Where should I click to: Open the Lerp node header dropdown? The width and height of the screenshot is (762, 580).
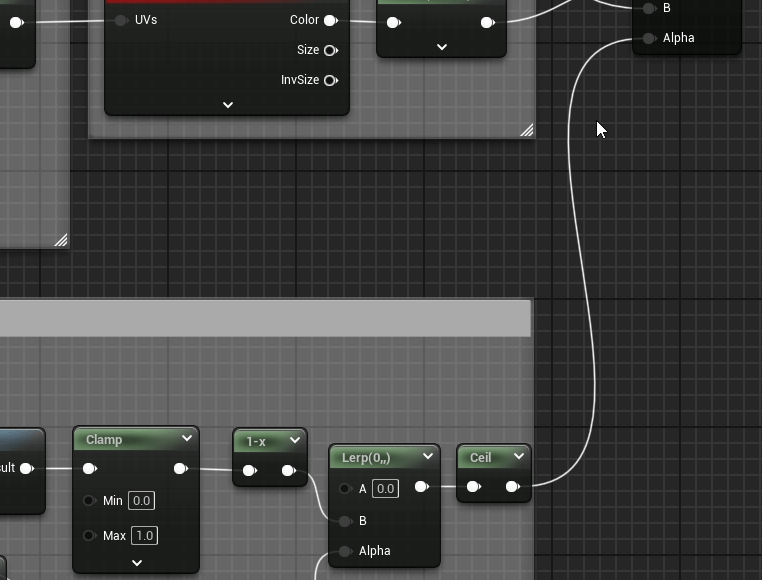pos(428,457)
